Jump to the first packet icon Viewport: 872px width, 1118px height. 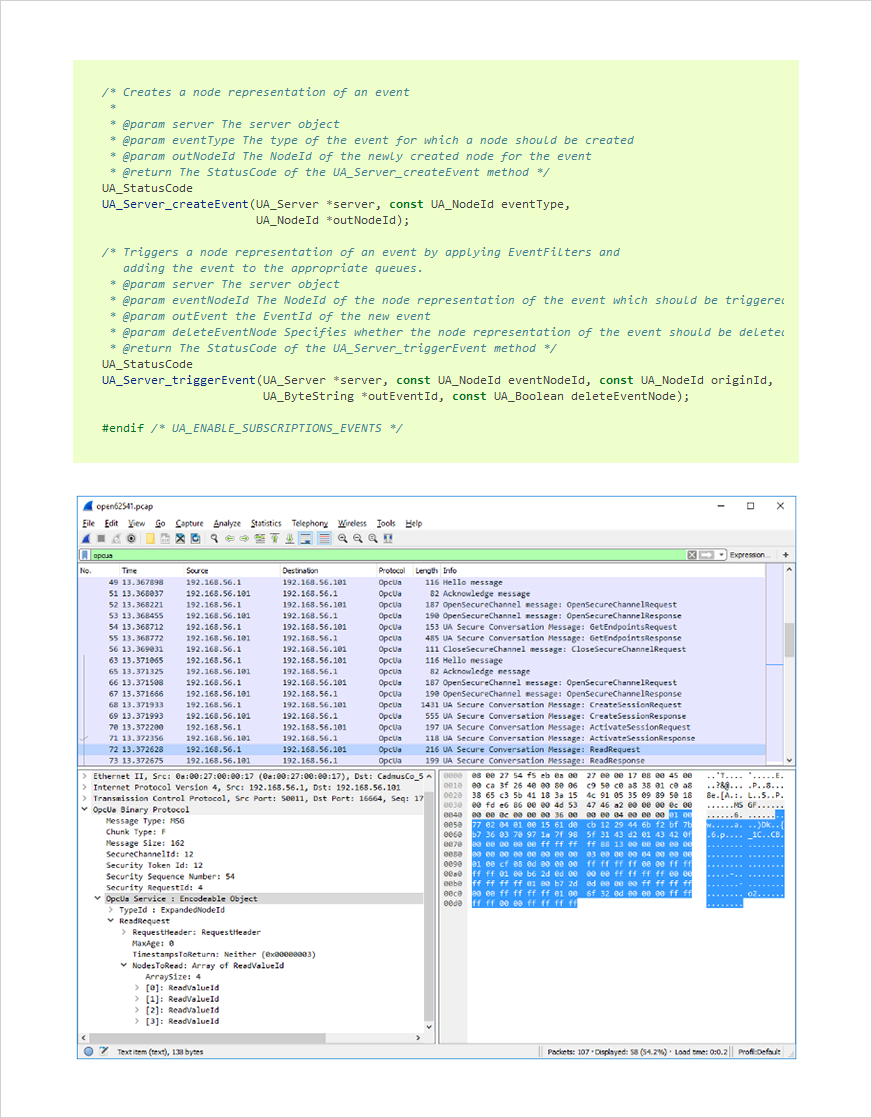pyautogui.click(x=275, y=538)
